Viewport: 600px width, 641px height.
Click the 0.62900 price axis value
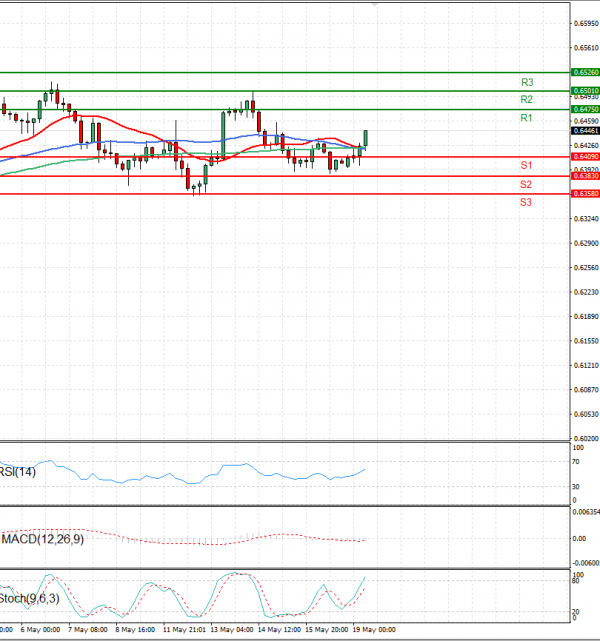click(587, 243)
